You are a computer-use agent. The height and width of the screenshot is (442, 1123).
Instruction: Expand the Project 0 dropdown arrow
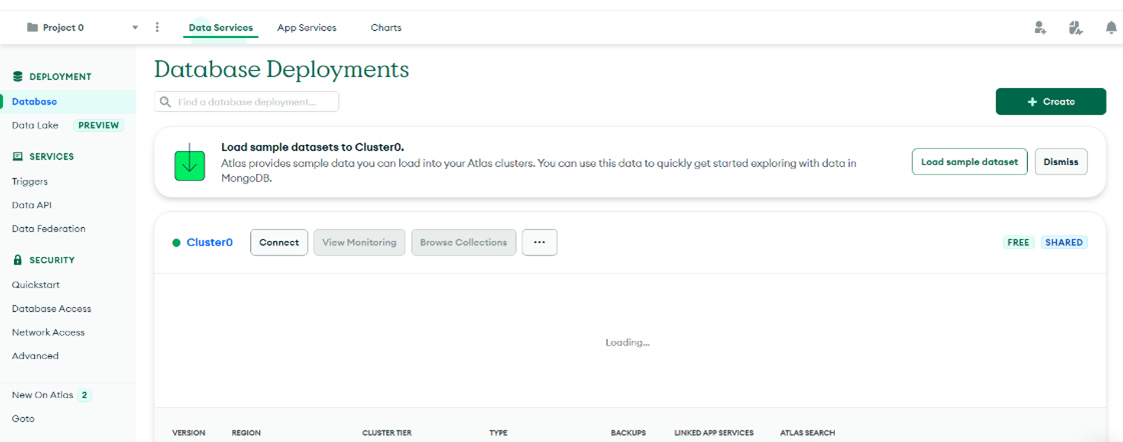(135, 28)
